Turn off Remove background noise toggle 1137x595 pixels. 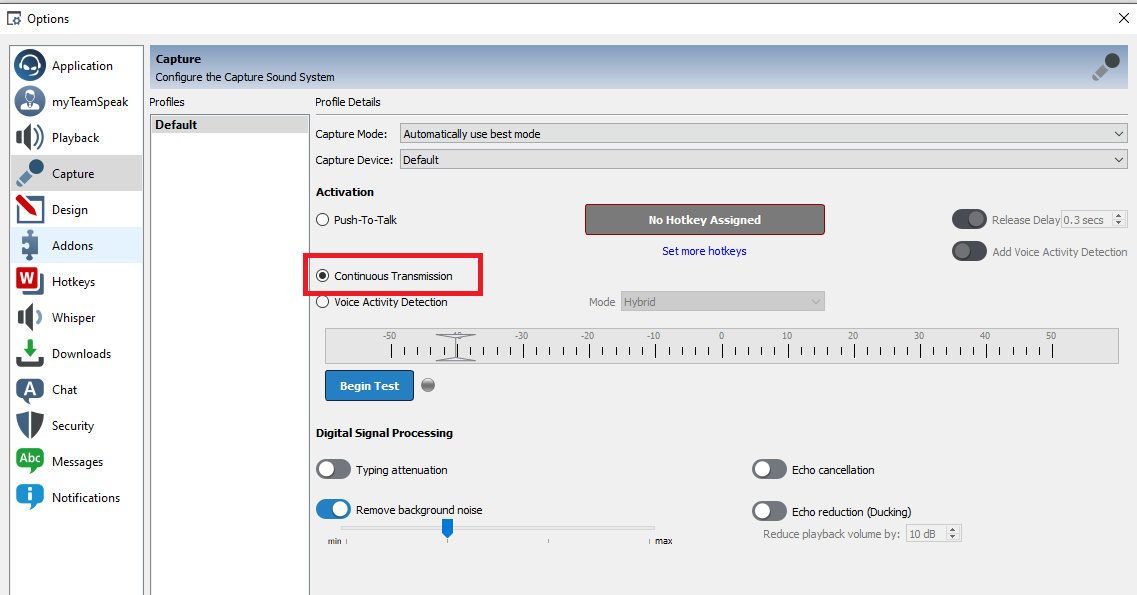point(333,510)
